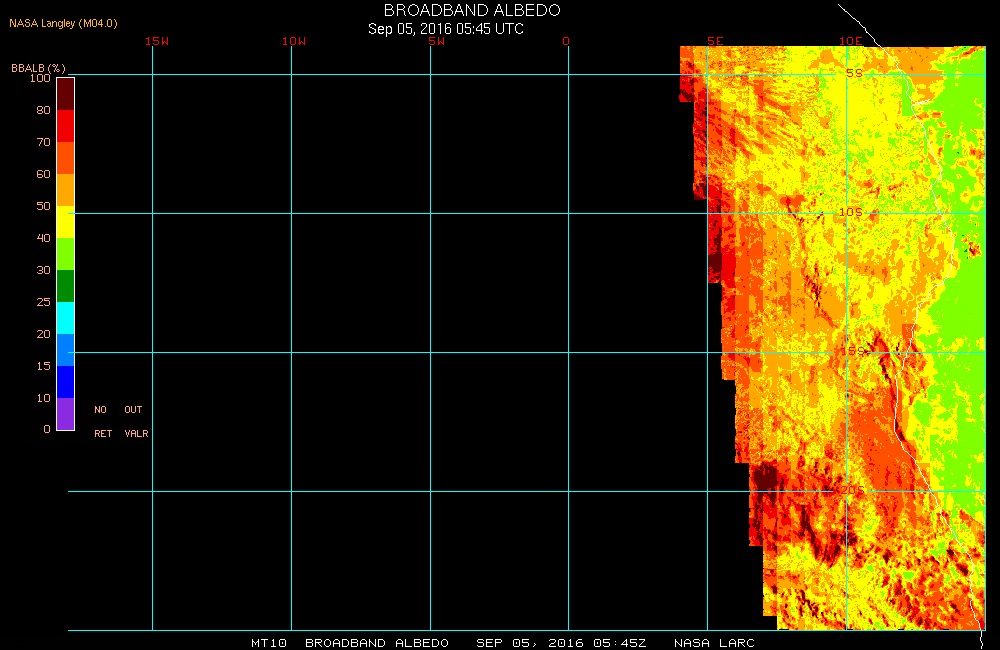Select the 20S latitude label
Screen dimensions: 1000x650
tap(850, 490)
